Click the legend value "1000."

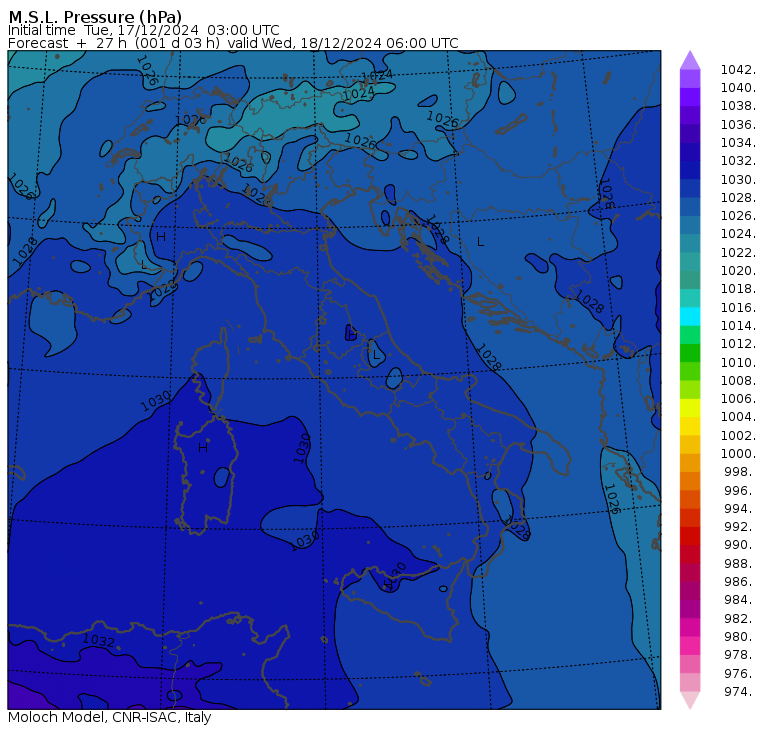(738, 453)
